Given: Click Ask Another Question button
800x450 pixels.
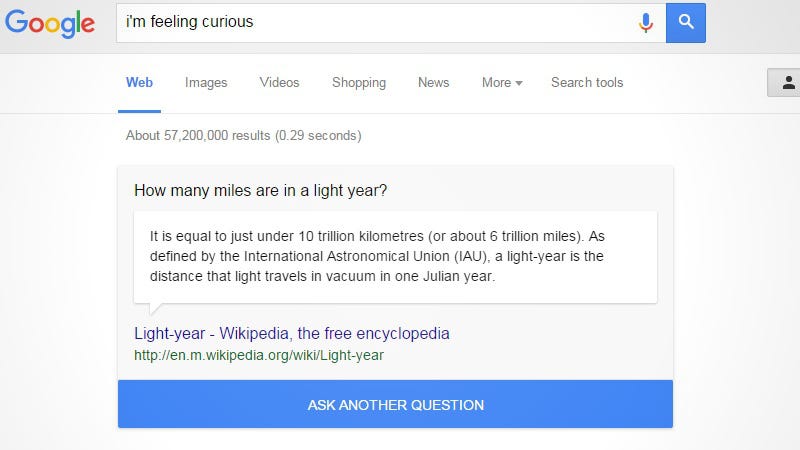Looking at the screenshot, I should pos(395,404).
